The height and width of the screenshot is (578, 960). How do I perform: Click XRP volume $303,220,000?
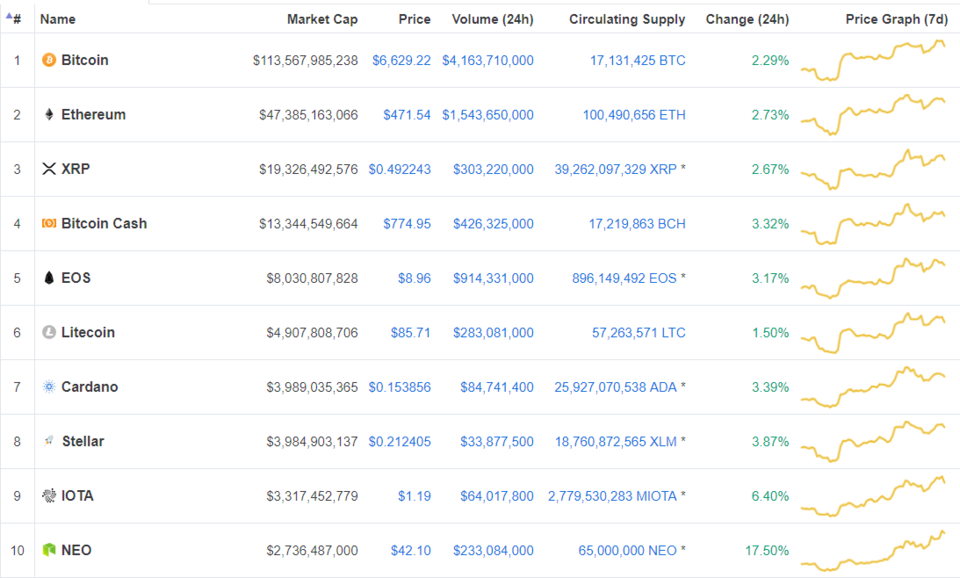coord(493,170)
